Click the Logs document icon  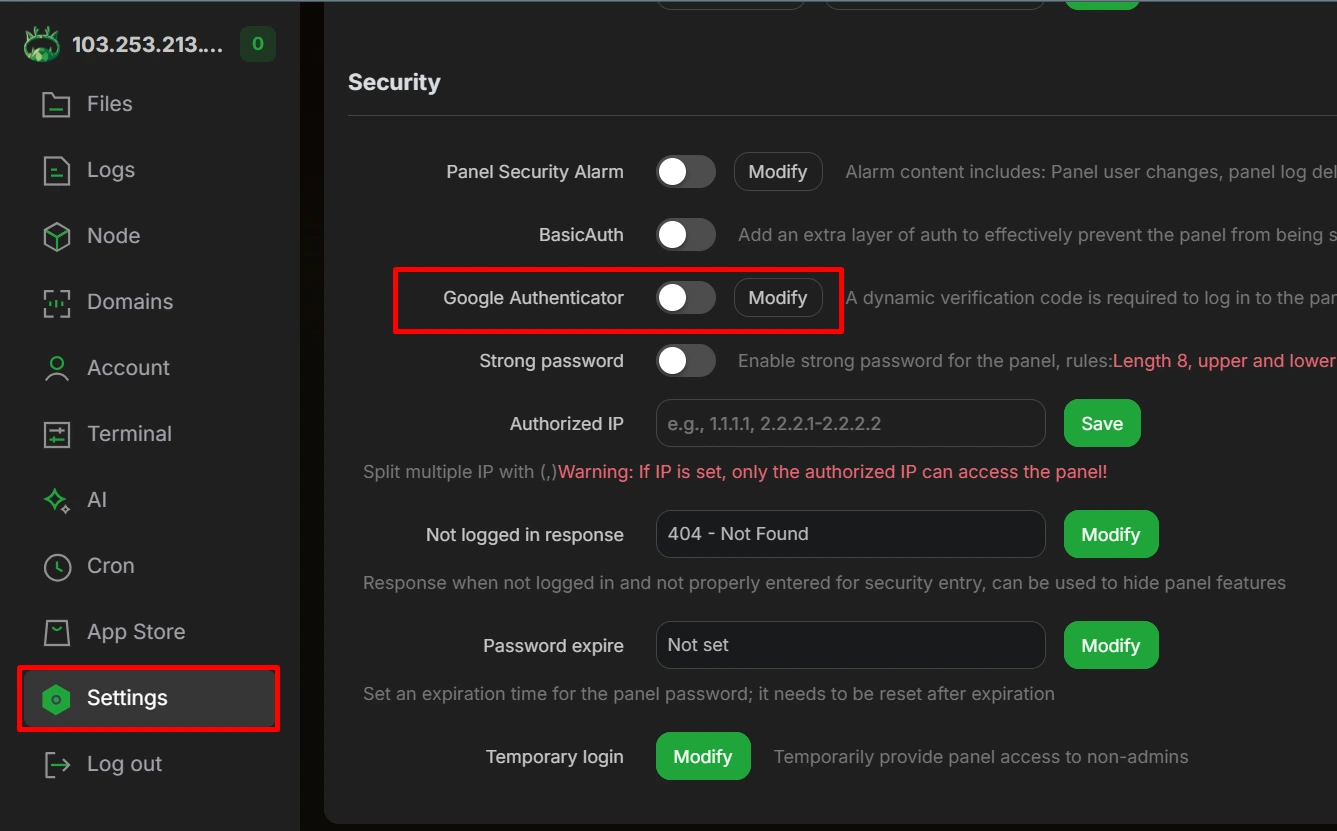point(56,170)
